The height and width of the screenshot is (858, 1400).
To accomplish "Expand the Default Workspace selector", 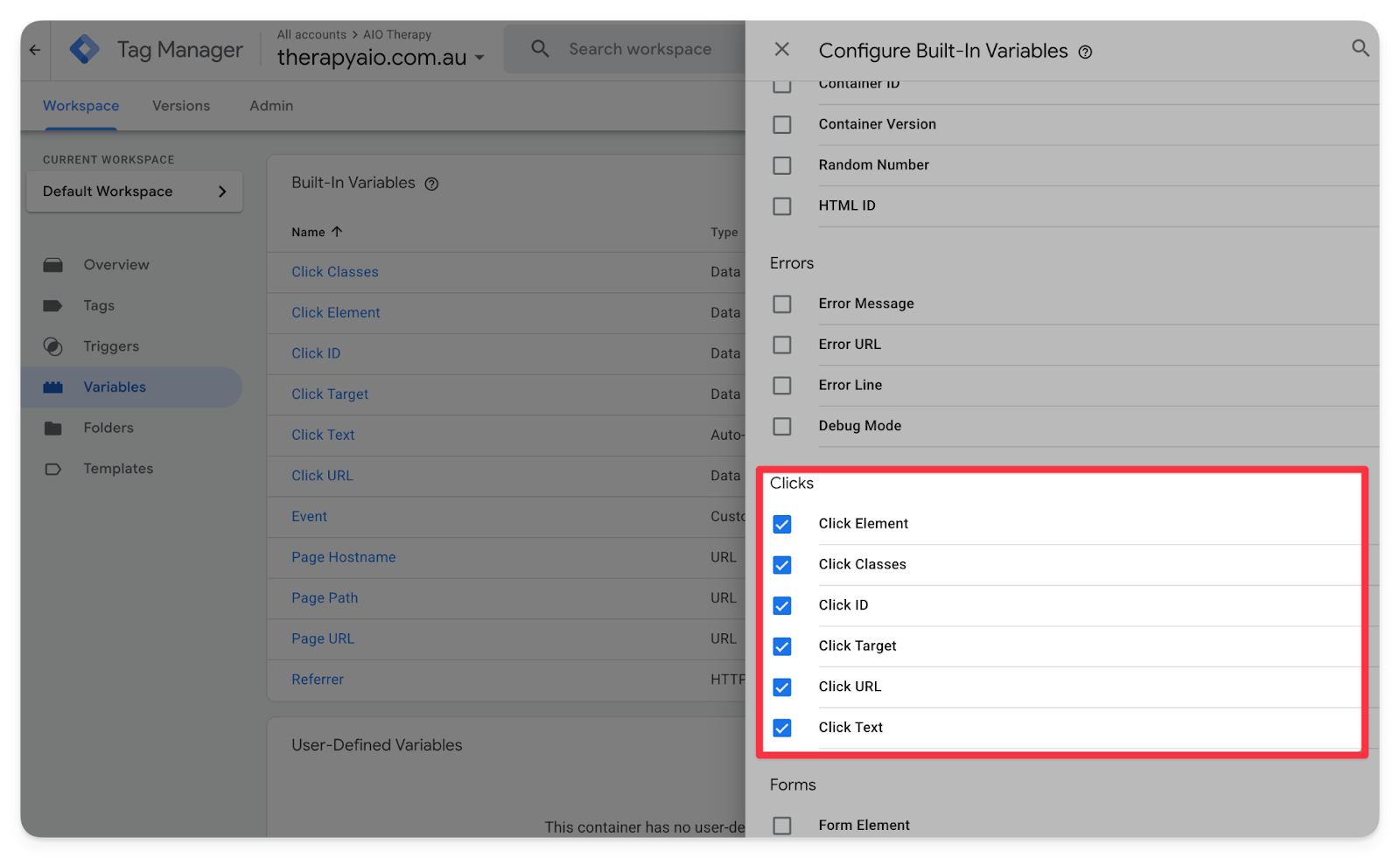I will [x=135, y=192].
